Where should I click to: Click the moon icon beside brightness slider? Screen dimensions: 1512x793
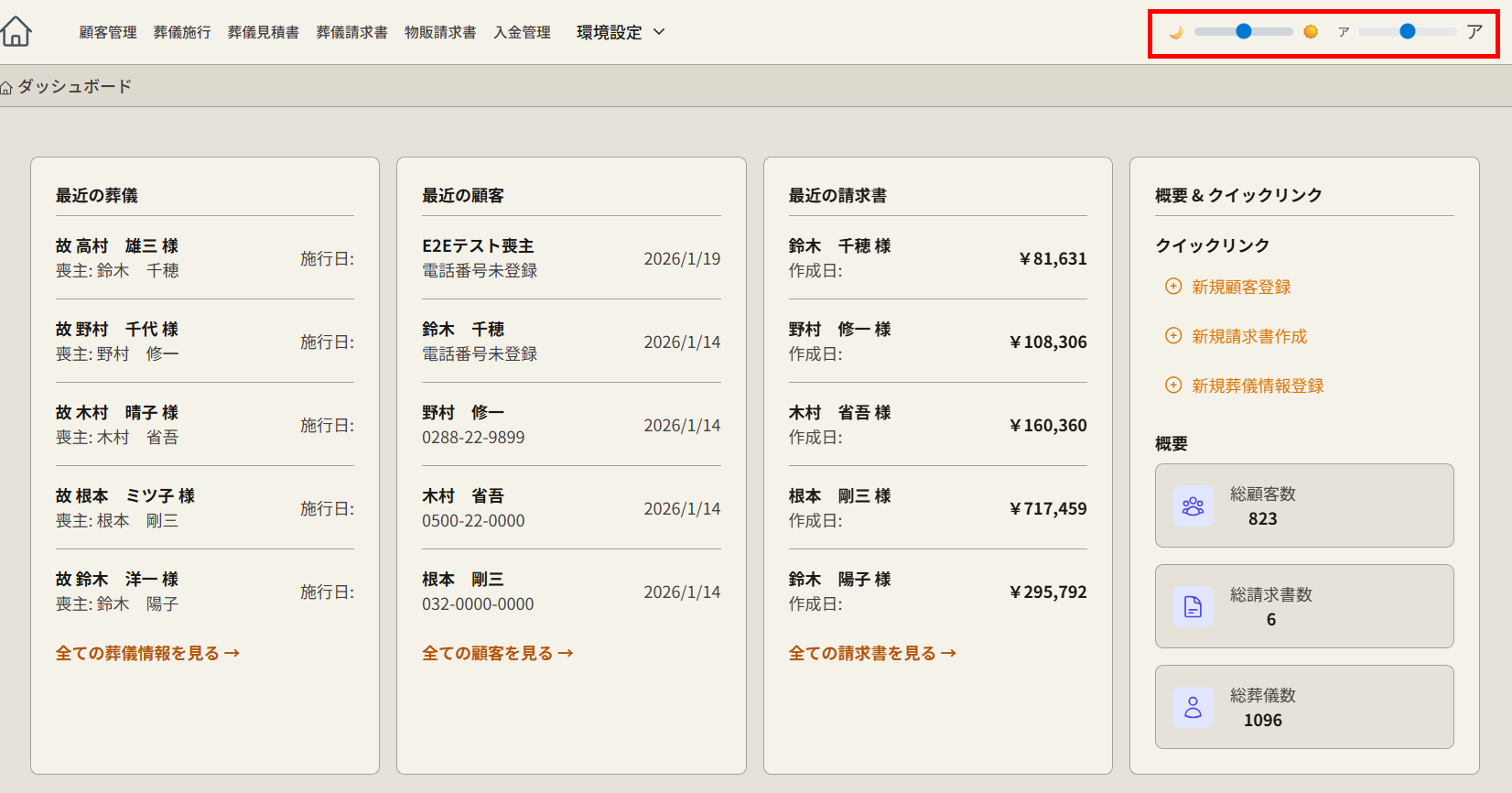[1176, 32]
